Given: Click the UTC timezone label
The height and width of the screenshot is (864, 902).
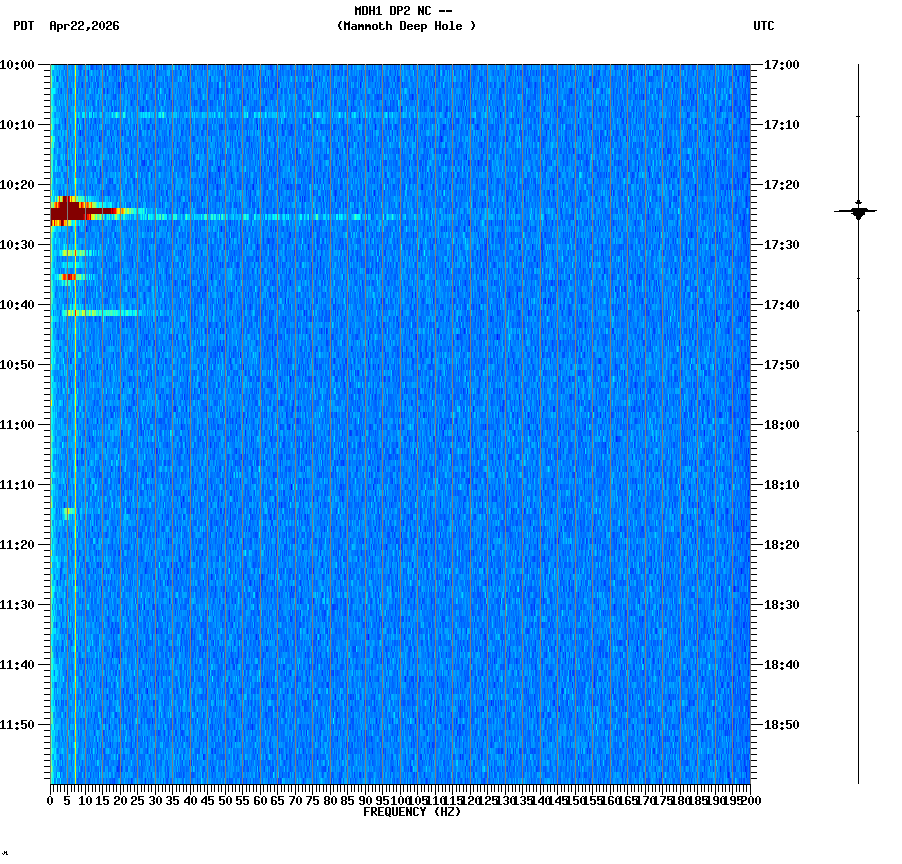Looking at the screenshot, I should tap(764, 27).
